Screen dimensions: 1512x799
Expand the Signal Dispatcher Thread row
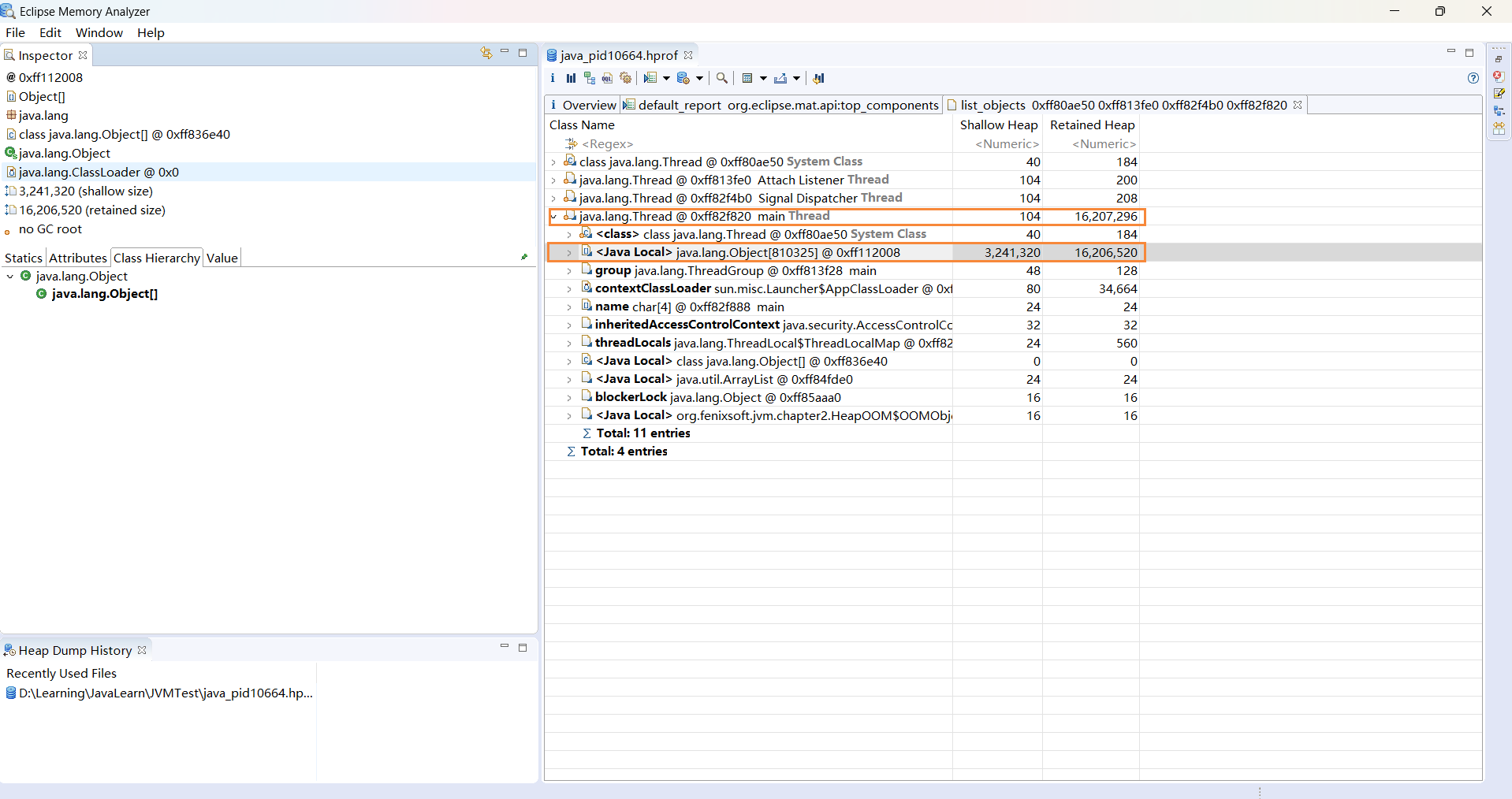(x=553, y=199)
